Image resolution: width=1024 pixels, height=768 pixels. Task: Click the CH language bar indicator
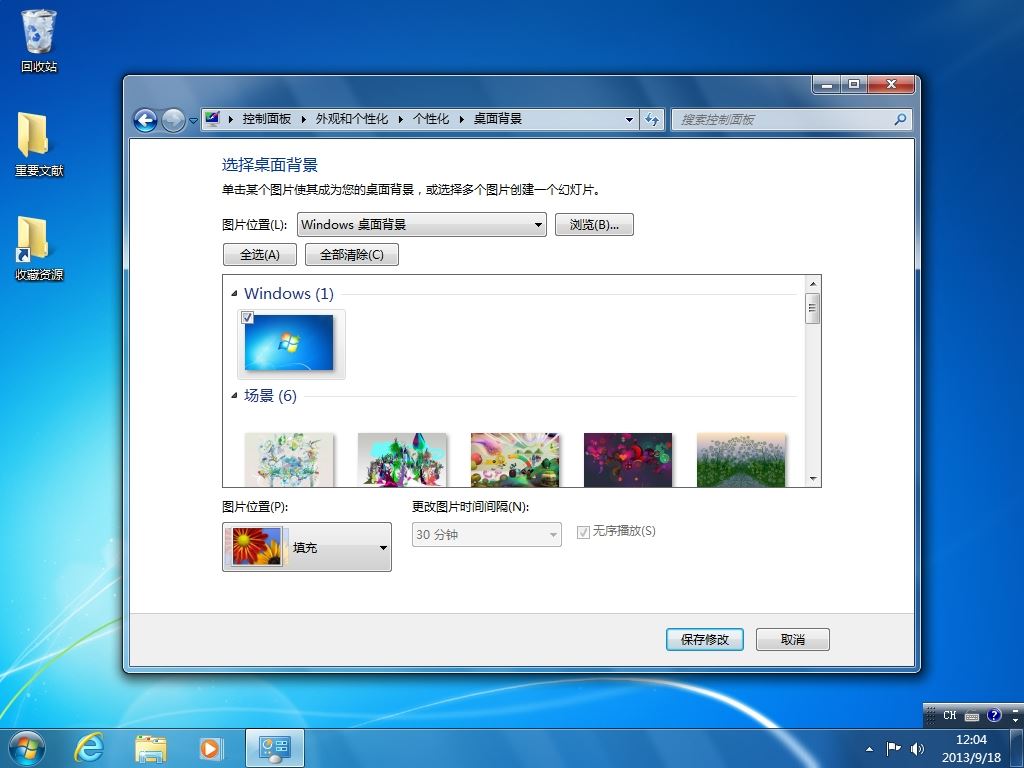pos(950,715)
